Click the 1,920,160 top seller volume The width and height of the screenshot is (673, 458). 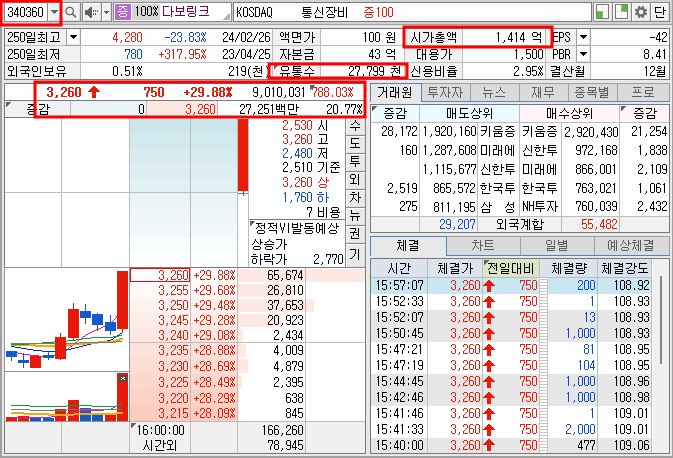click(449, 131)
